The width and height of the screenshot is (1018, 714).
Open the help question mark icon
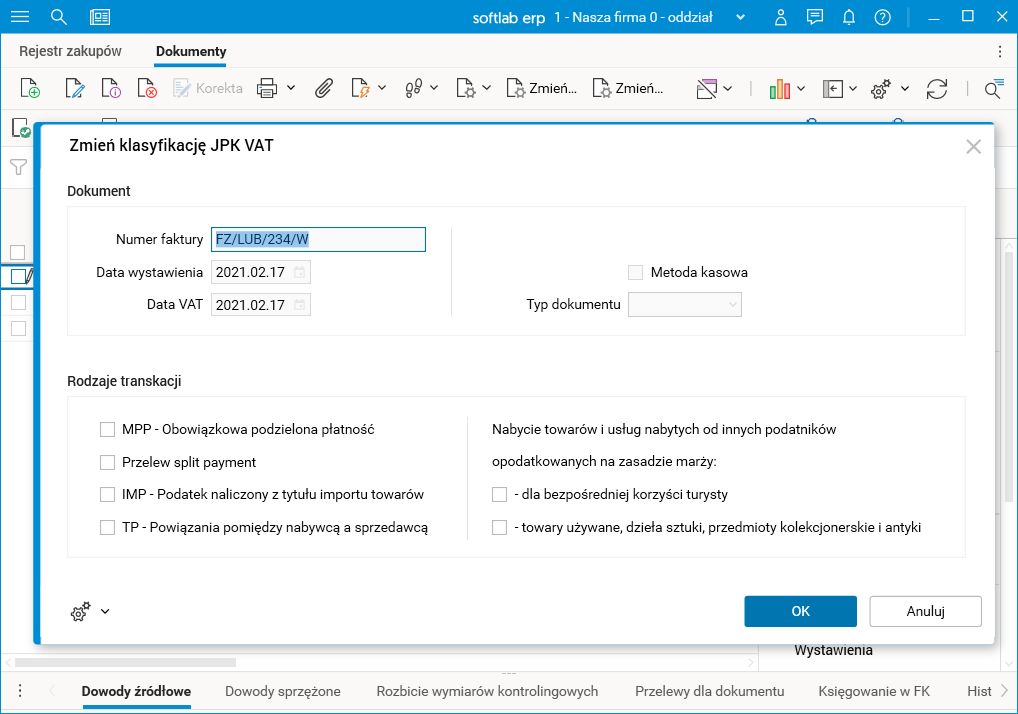(882, 18)
